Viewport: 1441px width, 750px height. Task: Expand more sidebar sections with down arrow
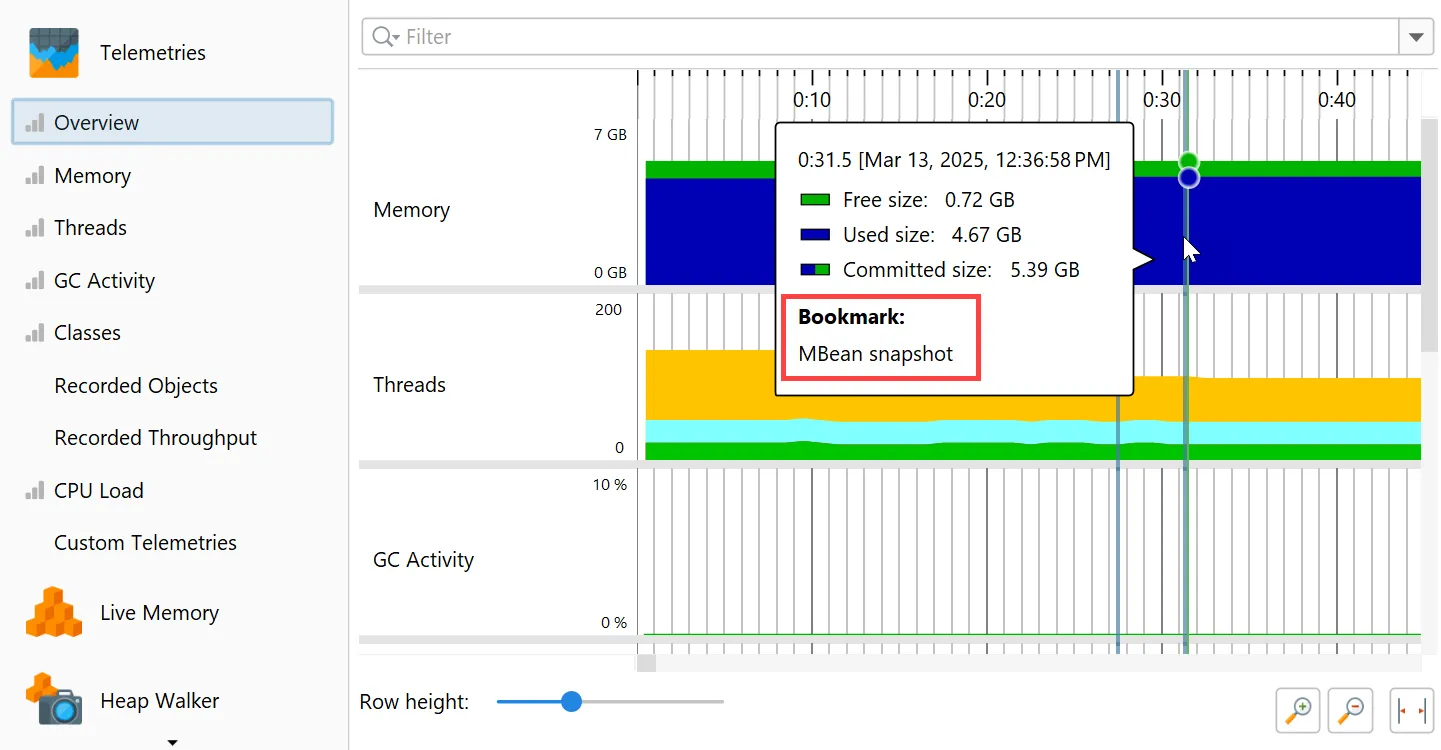pos(172,742)
